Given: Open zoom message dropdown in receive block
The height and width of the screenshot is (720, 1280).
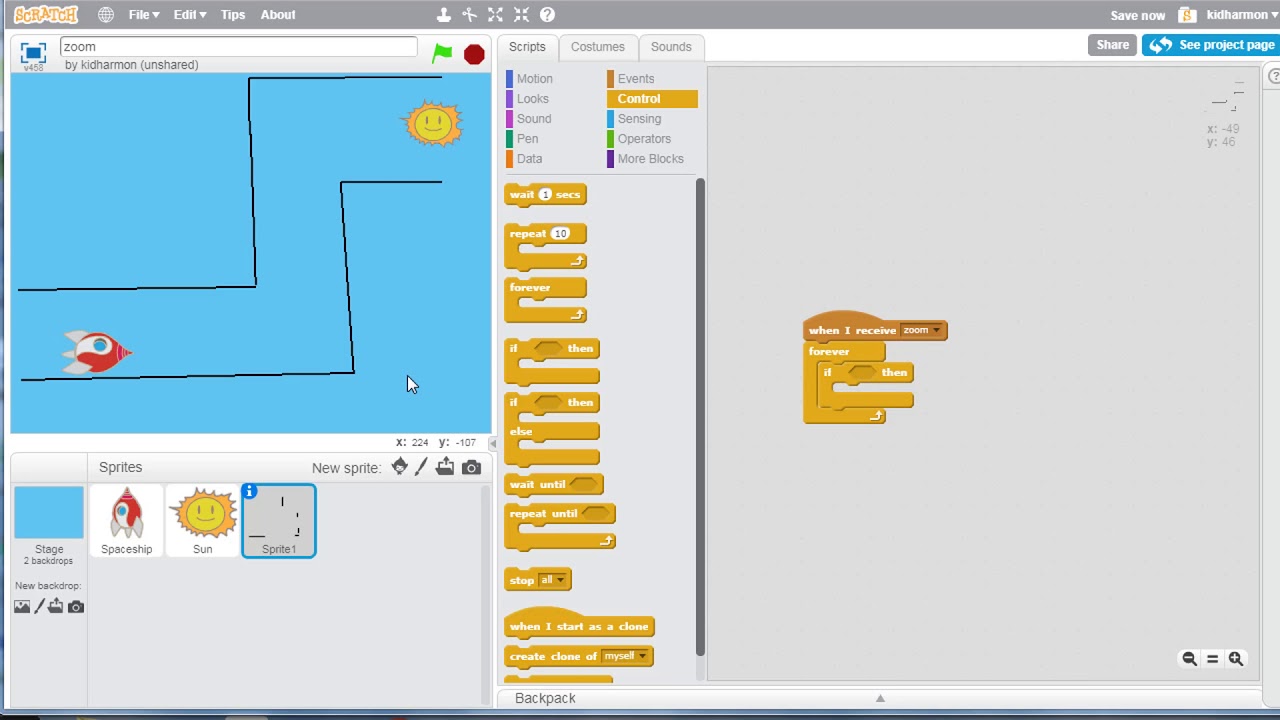Looking at the screenshot, I should (x=936, y=331).
